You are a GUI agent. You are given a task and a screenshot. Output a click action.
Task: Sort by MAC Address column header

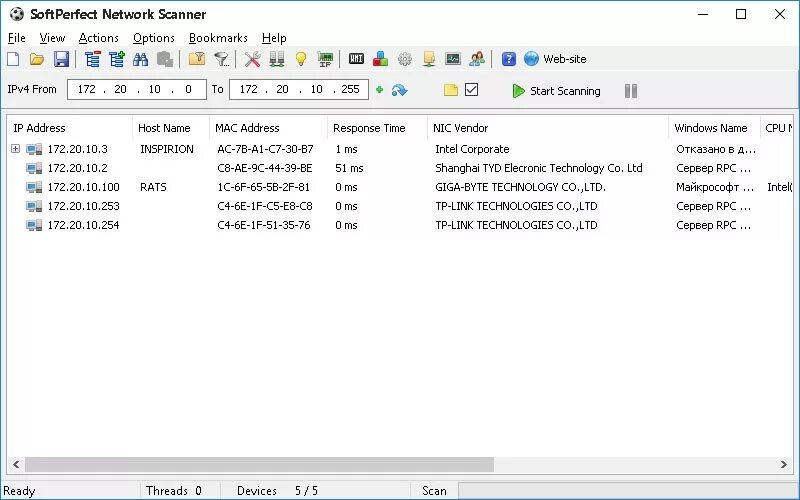point(268,128)
